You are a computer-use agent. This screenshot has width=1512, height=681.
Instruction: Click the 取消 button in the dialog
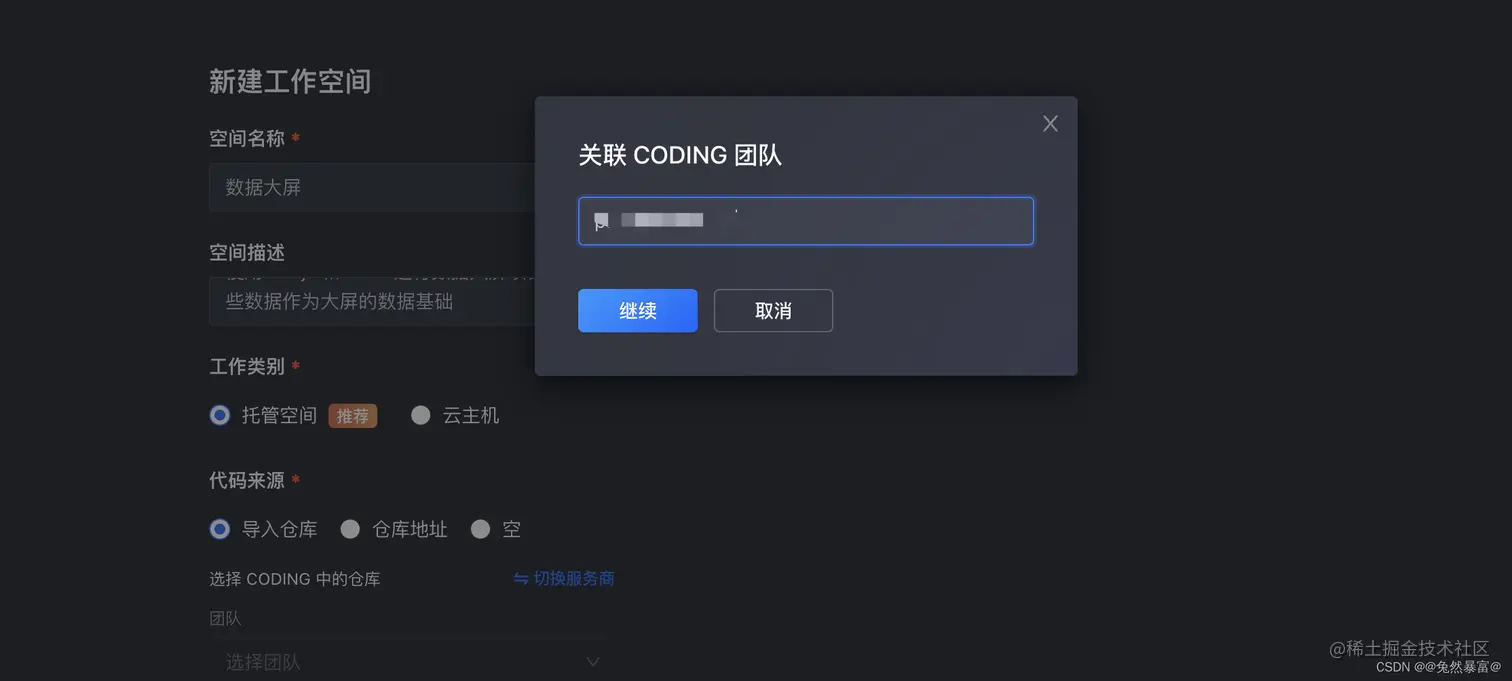tap(772, 310)
